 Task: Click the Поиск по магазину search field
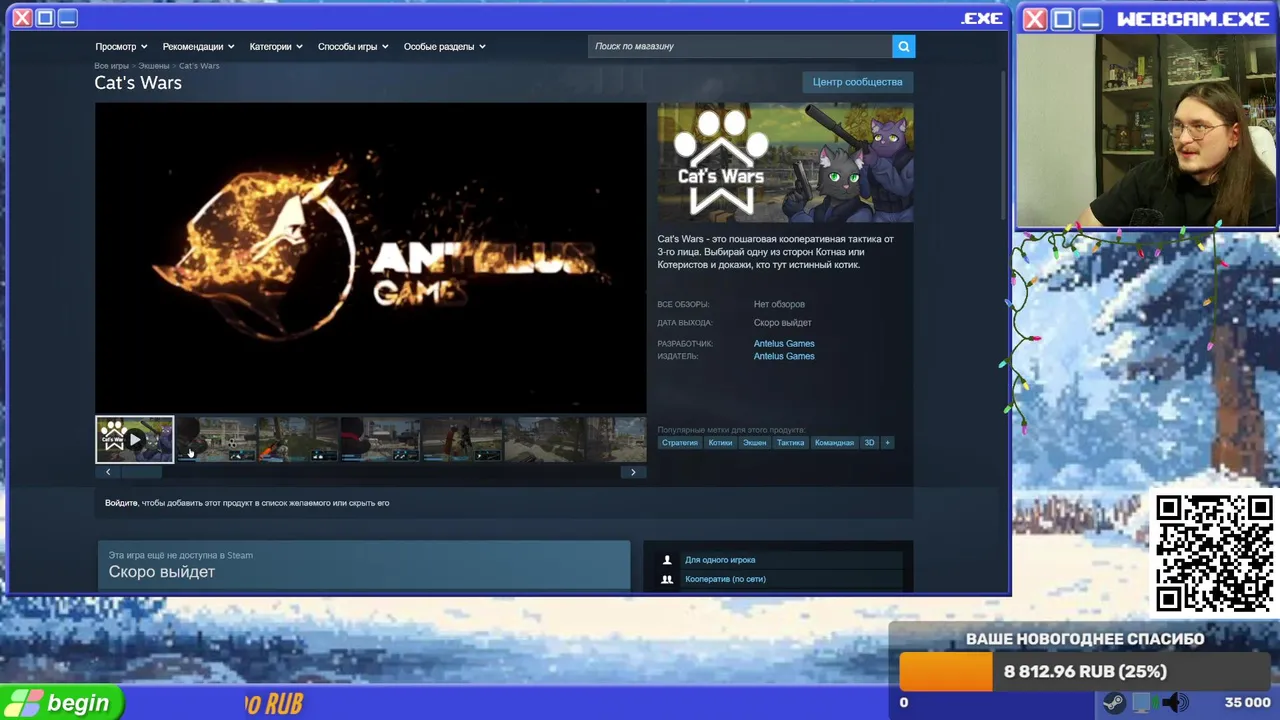pyautogui.click(x=740, y=46)
